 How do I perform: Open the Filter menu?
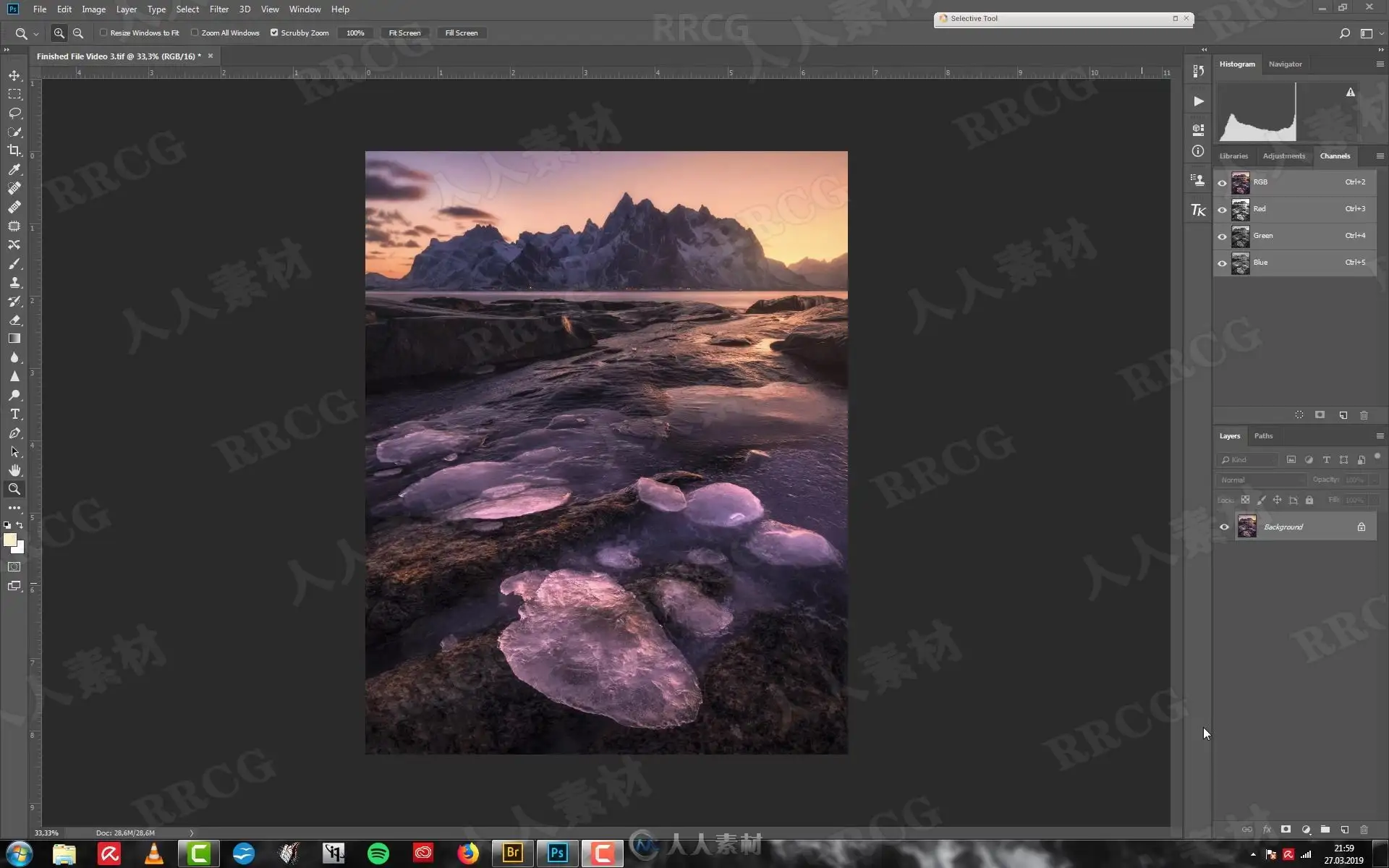pos(219,9)
